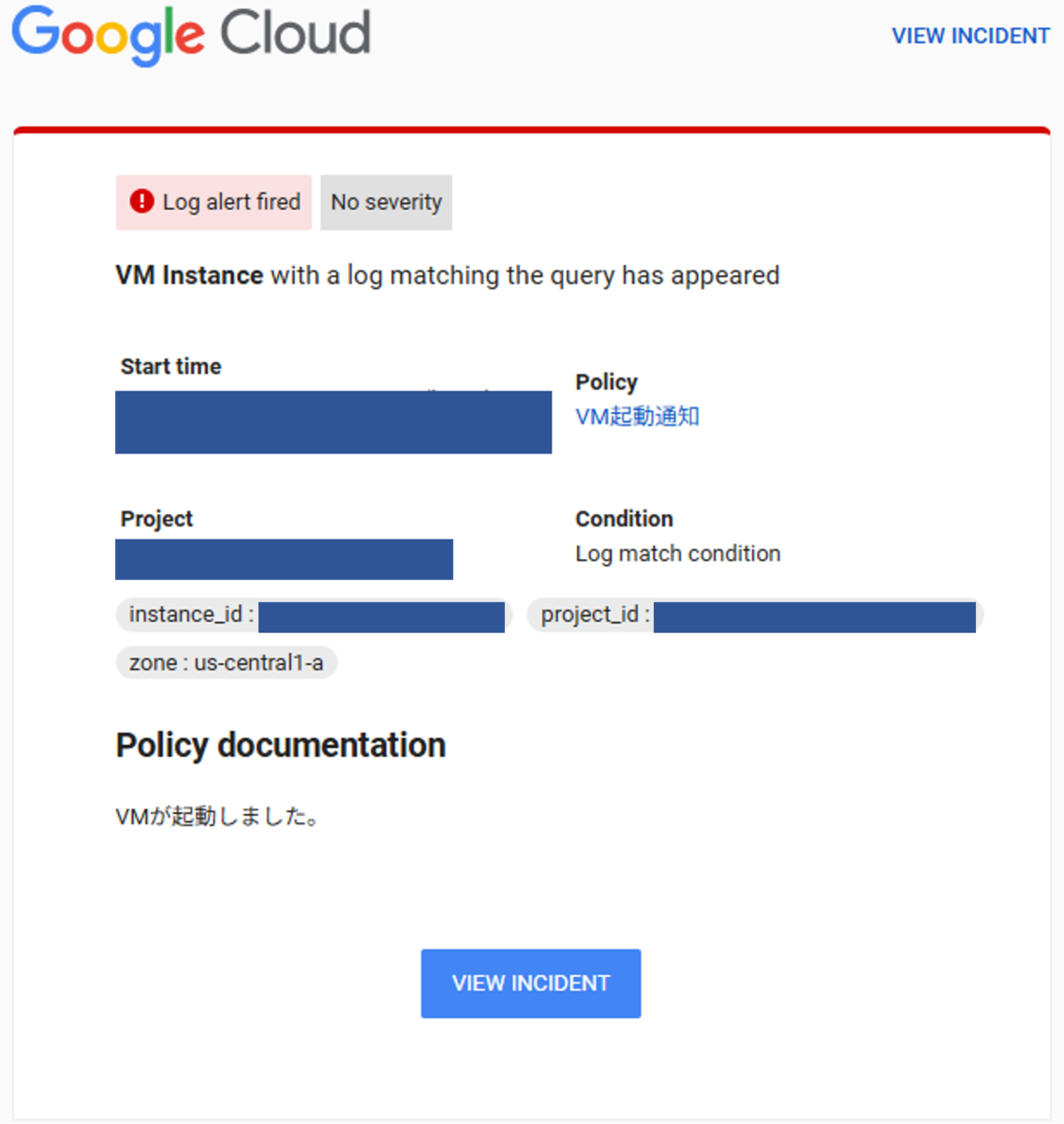Click the Policy label

(606, 382)
